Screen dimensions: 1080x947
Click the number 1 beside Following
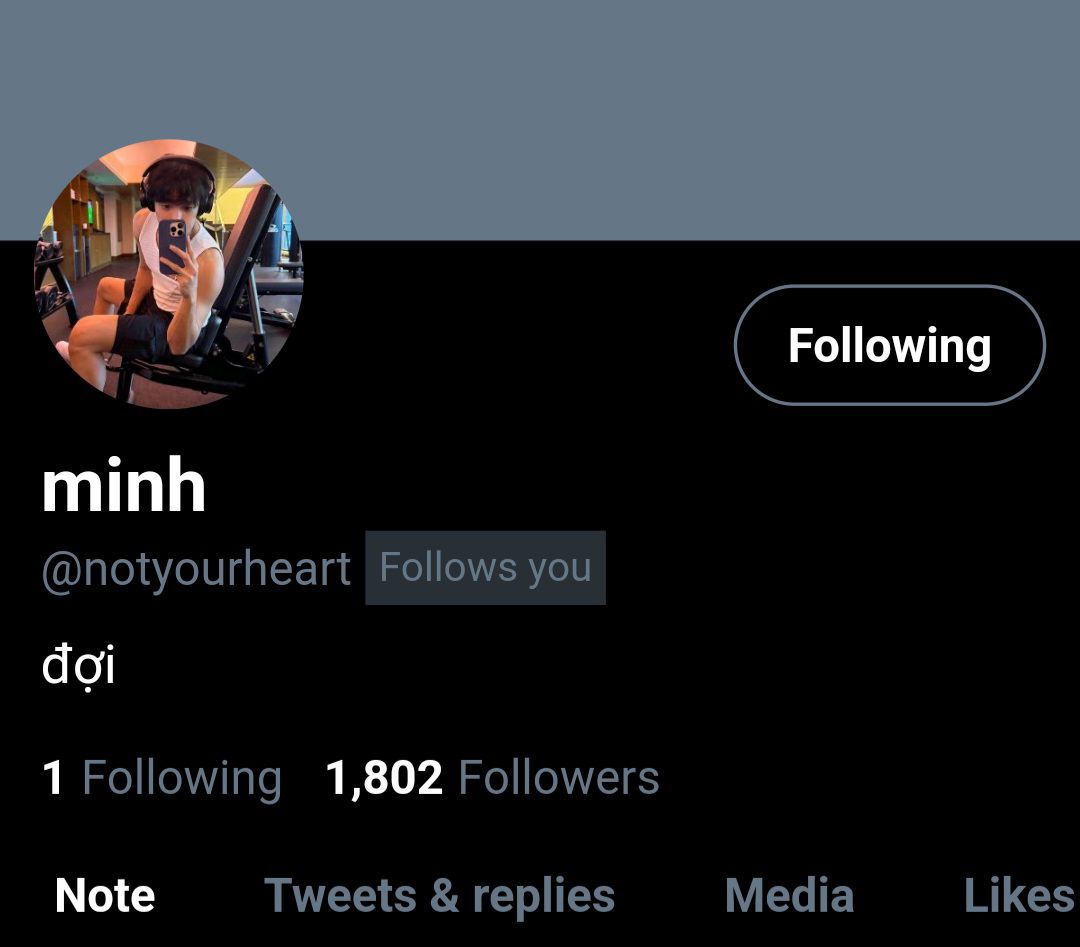click(x=53, y=778)
